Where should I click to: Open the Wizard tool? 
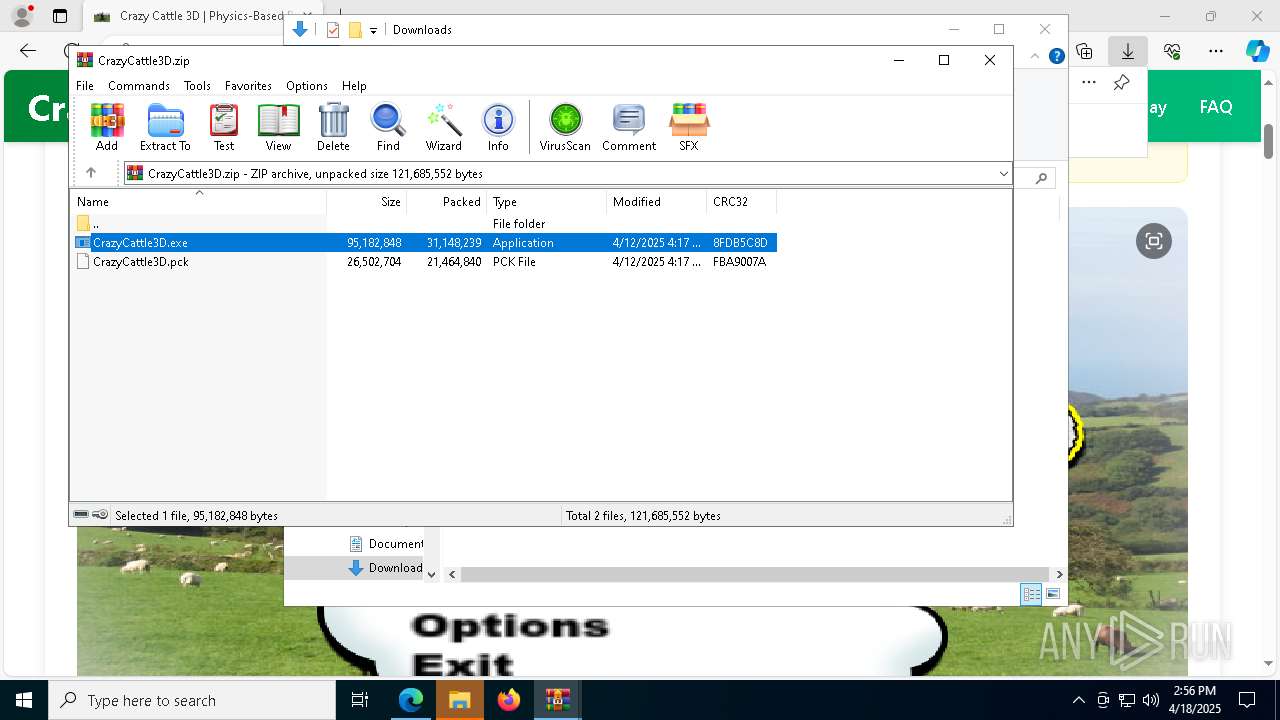(x=443, y=127)
